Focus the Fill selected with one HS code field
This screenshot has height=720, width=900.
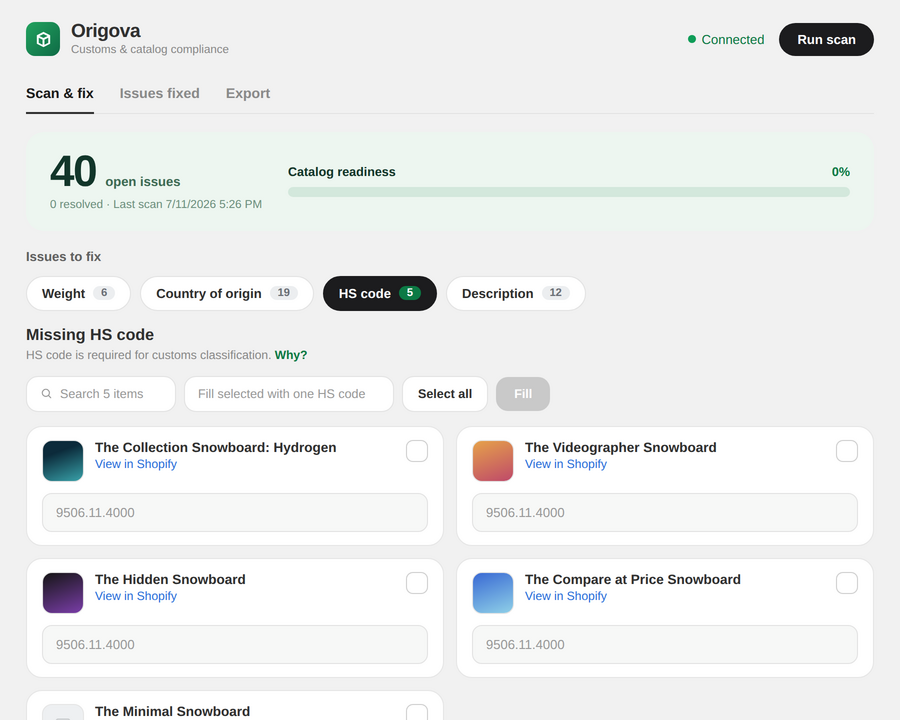pyautogui.click(x=289, y=394)
